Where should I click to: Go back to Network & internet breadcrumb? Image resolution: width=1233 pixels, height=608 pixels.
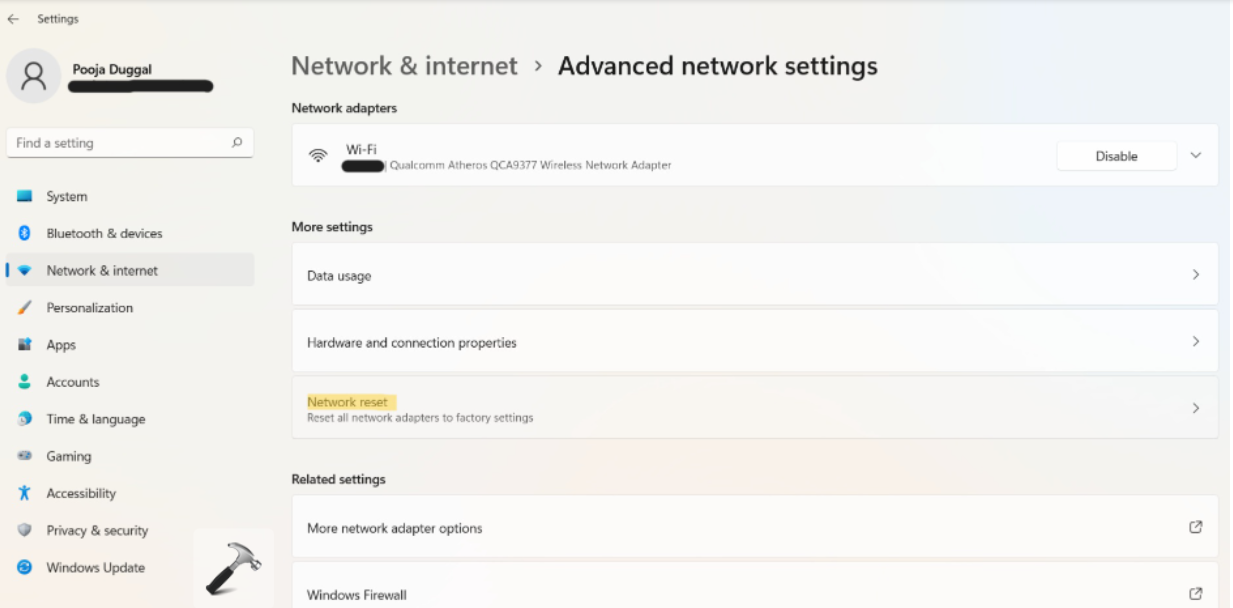tap(404, 67)
